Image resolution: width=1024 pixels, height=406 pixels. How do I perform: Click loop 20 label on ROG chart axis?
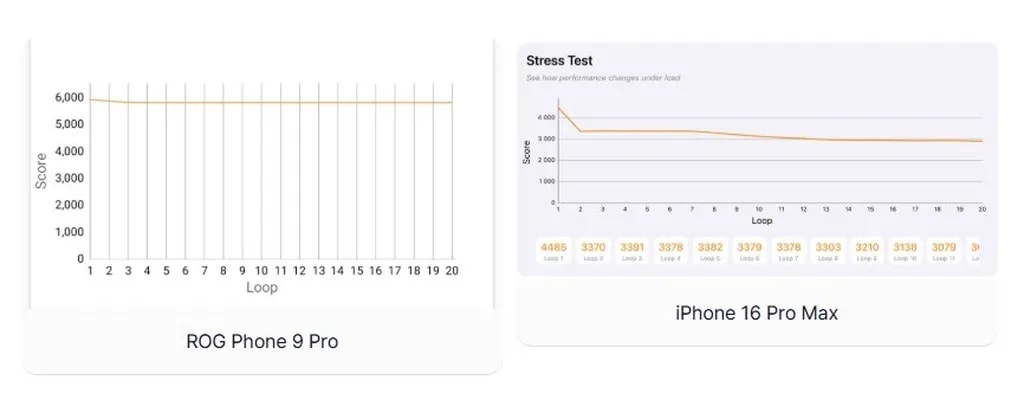[453, 271]
